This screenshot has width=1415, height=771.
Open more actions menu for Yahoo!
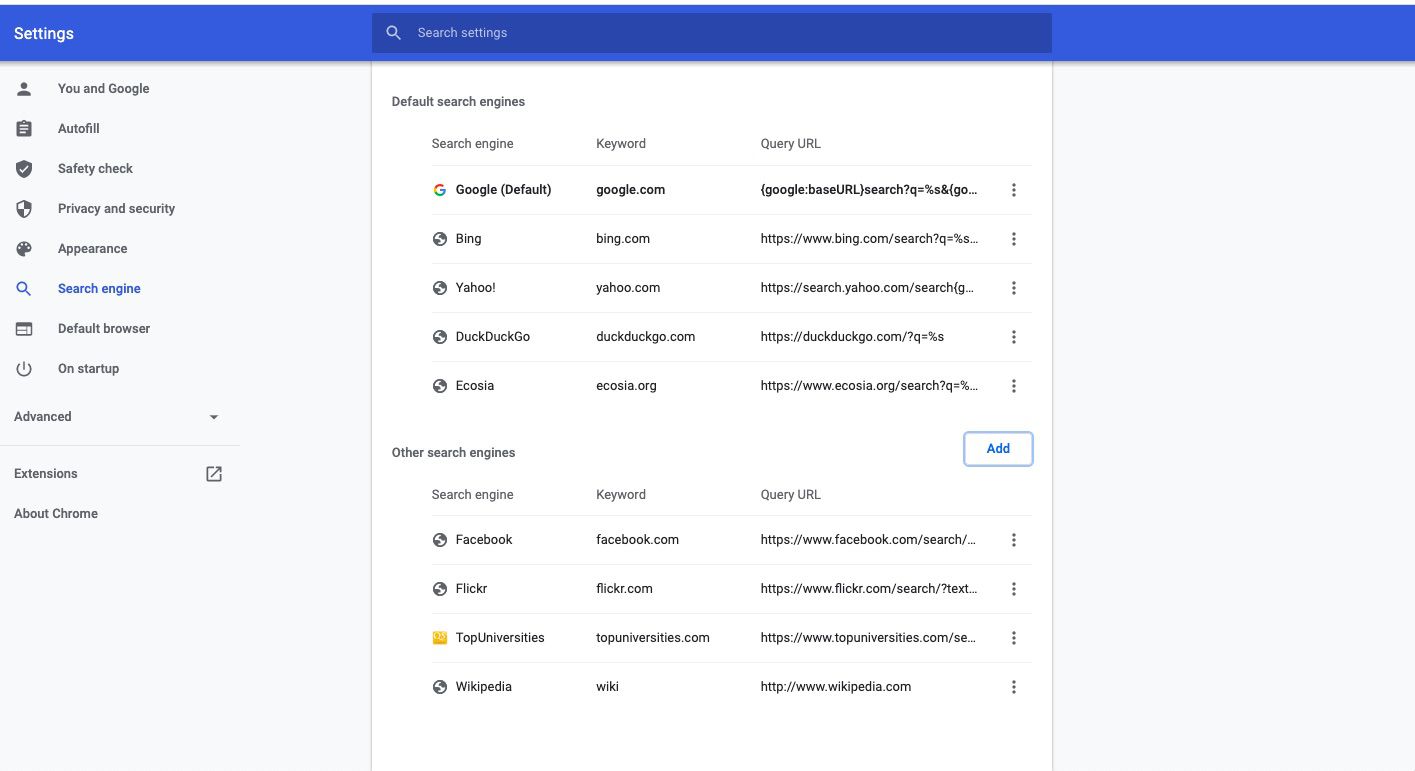[1014, 288]
